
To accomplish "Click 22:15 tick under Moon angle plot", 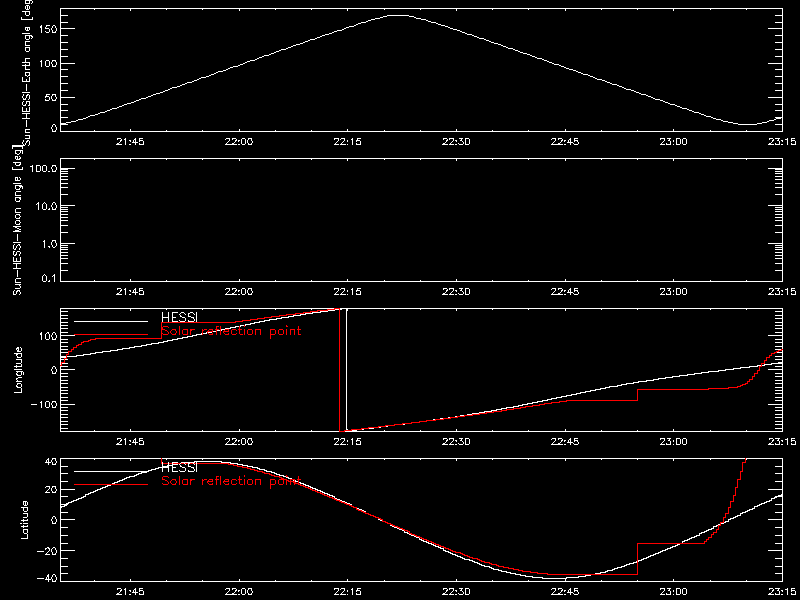I will (x=347, y=292).
